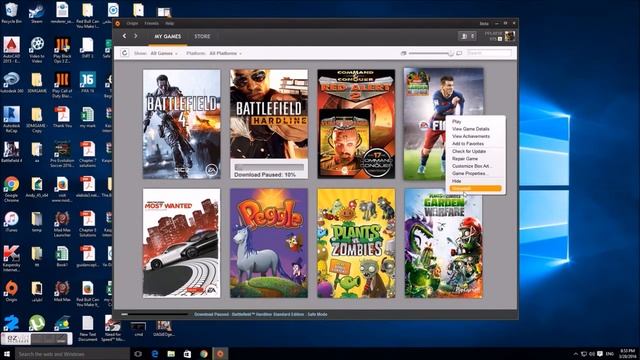Open Task View on the taskbar
The width and height of the screenshot is (640, 360).
point(138,354)
